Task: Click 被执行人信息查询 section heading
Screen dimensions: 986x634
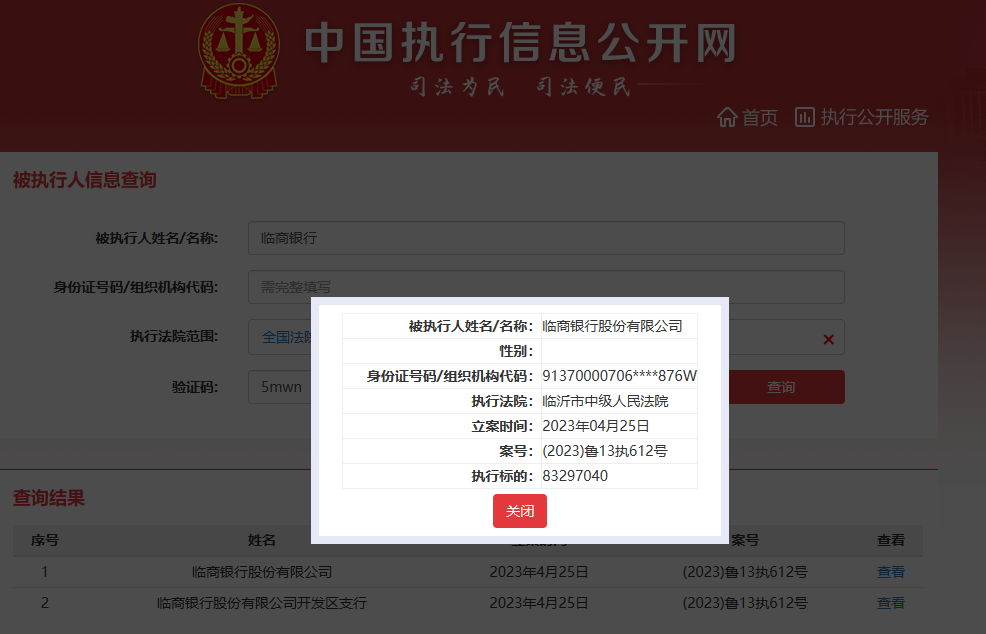Action: point(84,180)
